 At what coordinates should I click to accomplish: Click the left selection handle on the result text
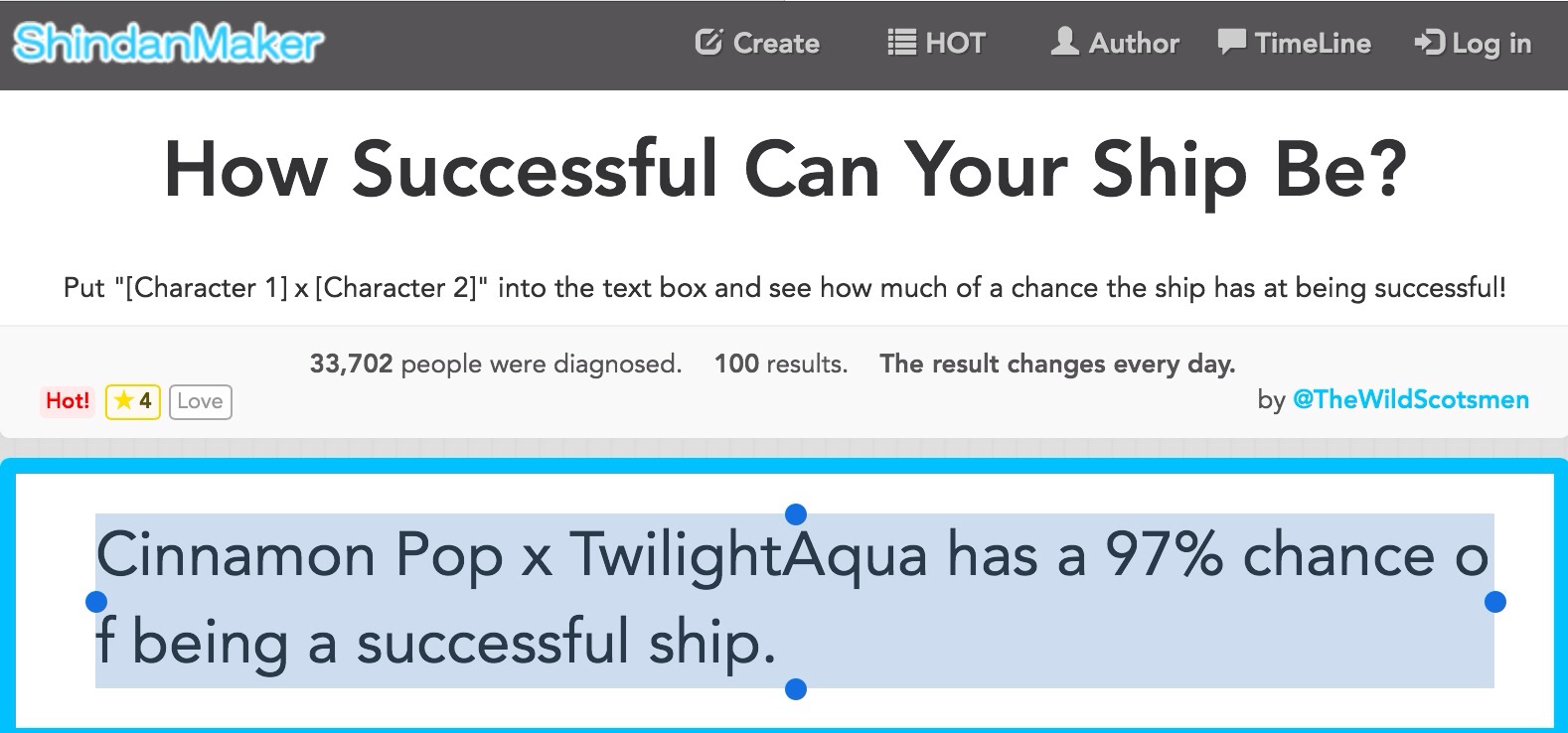click(x=96, y=602)
